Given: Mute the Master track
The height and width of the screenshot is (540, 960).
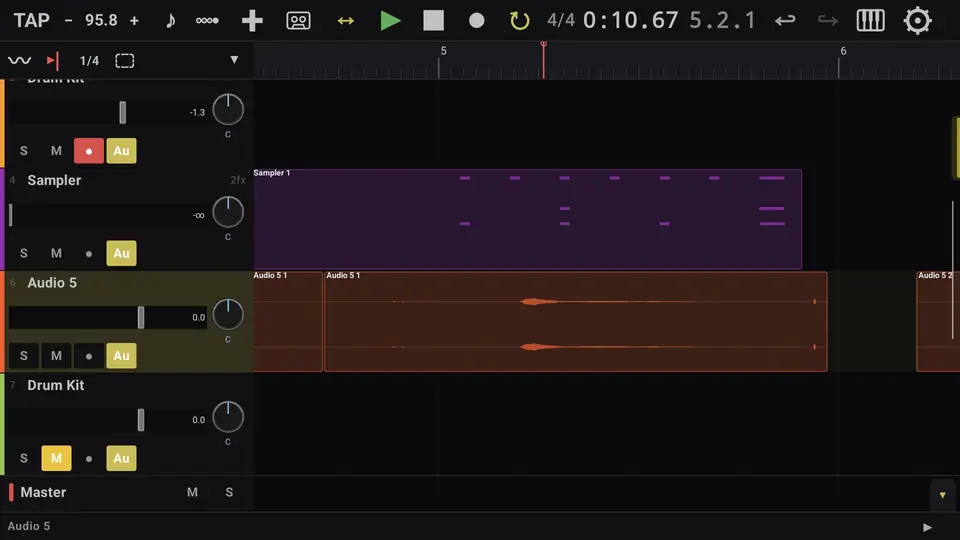Looking at the screenshot, I should coord(192,492).
